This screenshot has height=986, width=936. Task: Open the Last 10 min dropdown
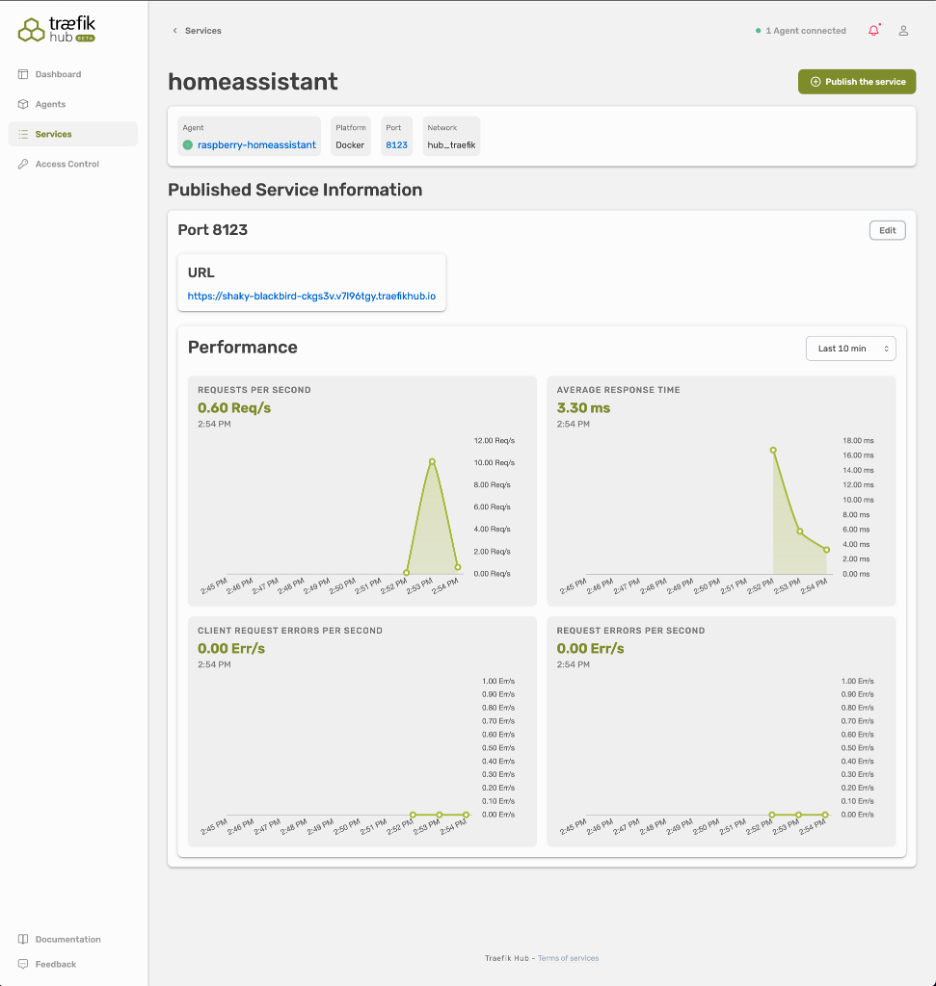pos(850,348)
